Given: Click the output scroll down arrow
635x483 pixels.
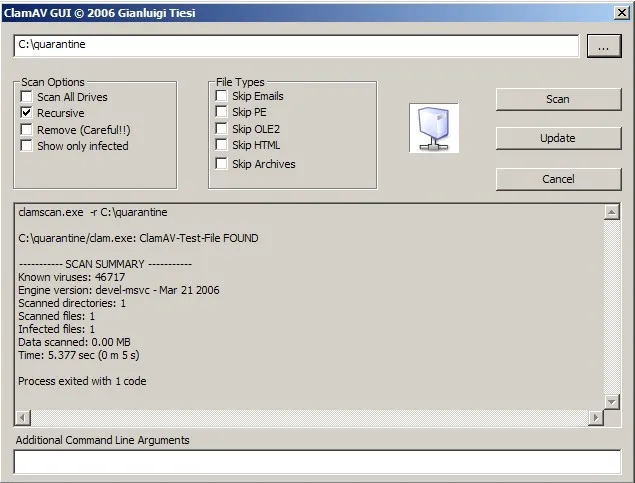Looking at the screenshot, I should pos(612,402).
